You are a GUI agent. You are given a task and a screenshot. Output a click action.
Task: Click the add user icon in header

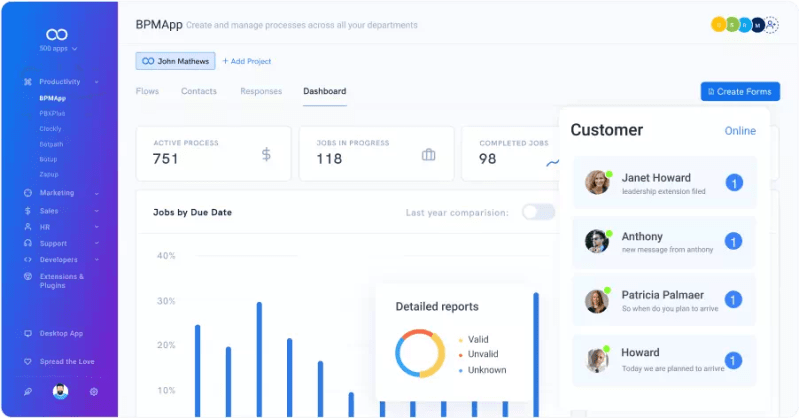pyautogui.click(x=771, y=24)
